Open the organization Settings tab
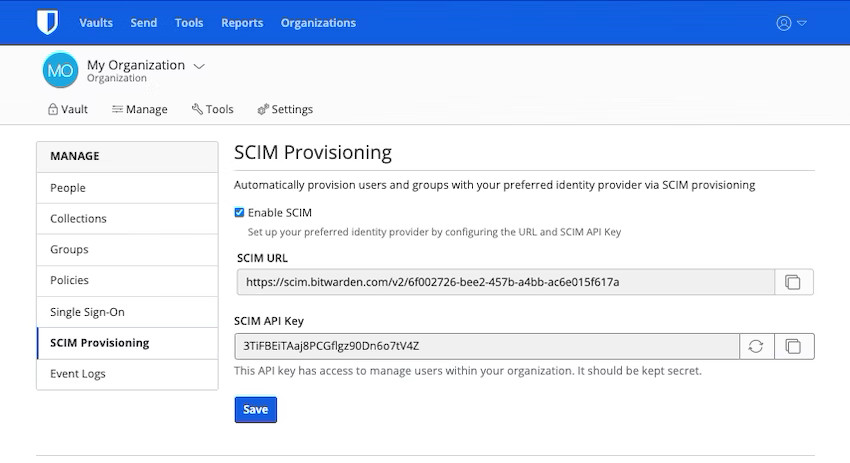The height and width of the screenshot is (463, 850). coord(285,109)
